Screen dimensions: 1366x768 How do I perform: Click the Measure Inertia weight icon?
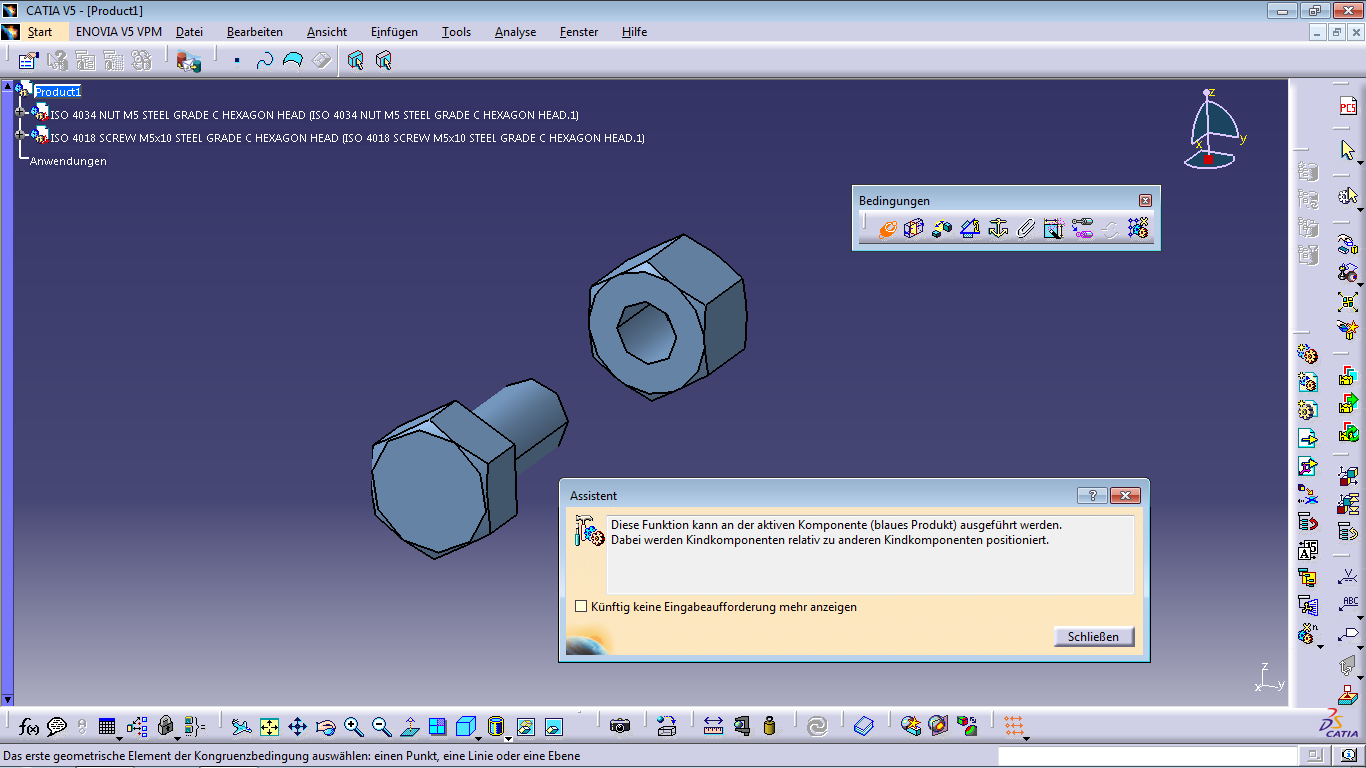pyautogui.click(x=769, y=726)
